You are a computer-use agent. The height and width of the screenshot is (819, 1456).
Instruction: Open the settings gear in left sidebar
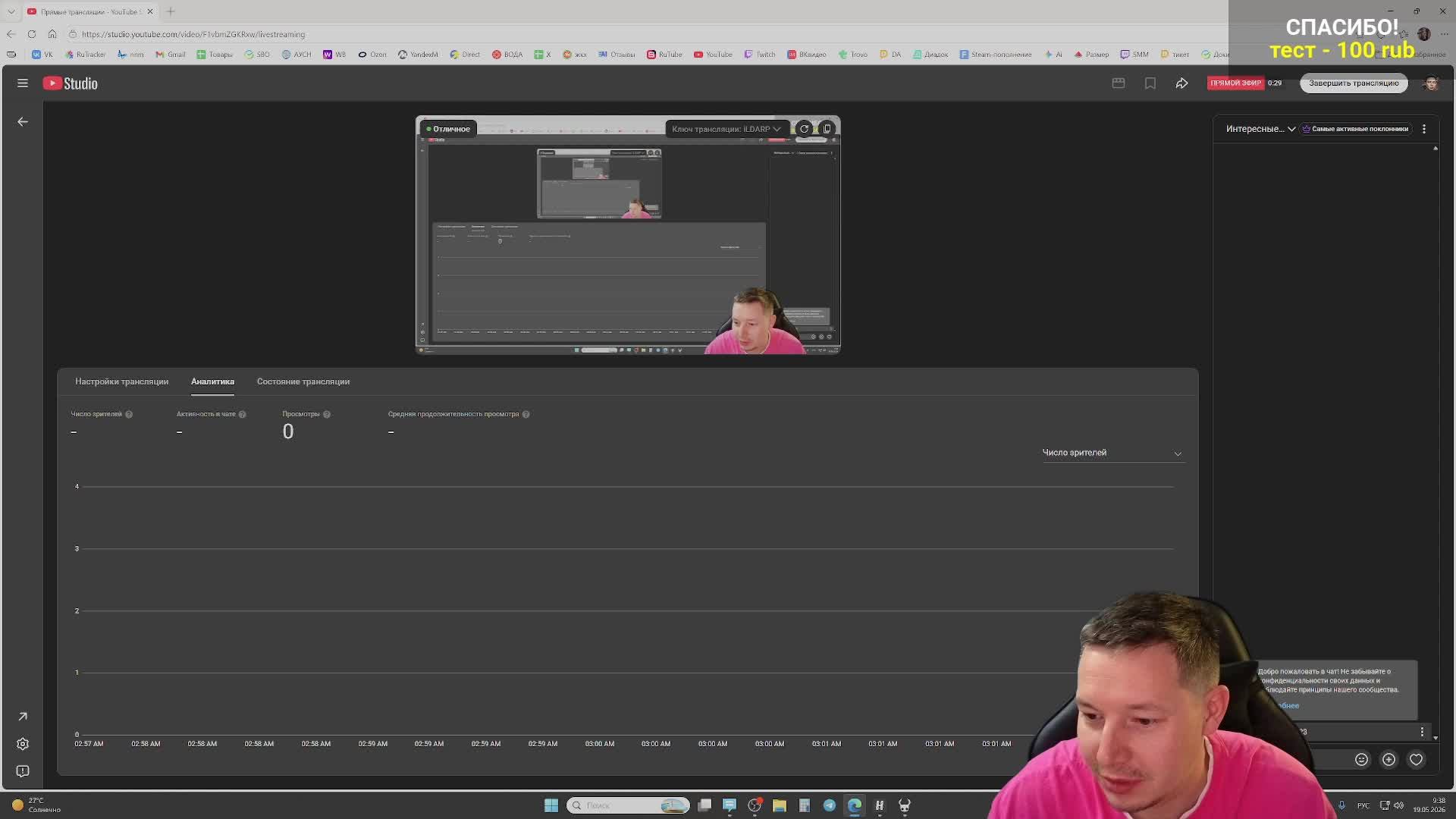[23, 744]
